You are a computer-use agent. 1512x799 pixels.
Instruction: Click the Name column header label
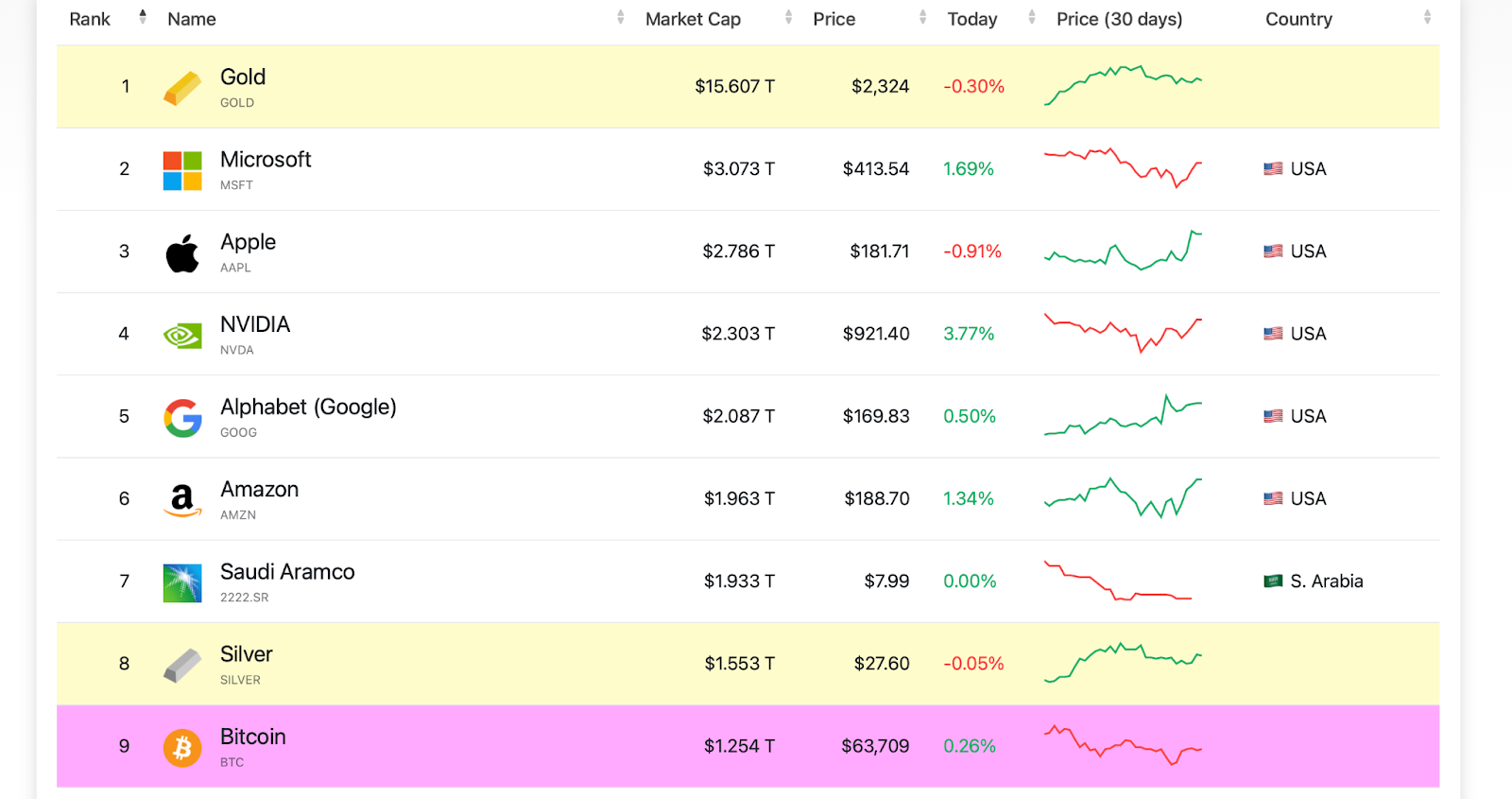pyautogui.click(x=192, y=19)
